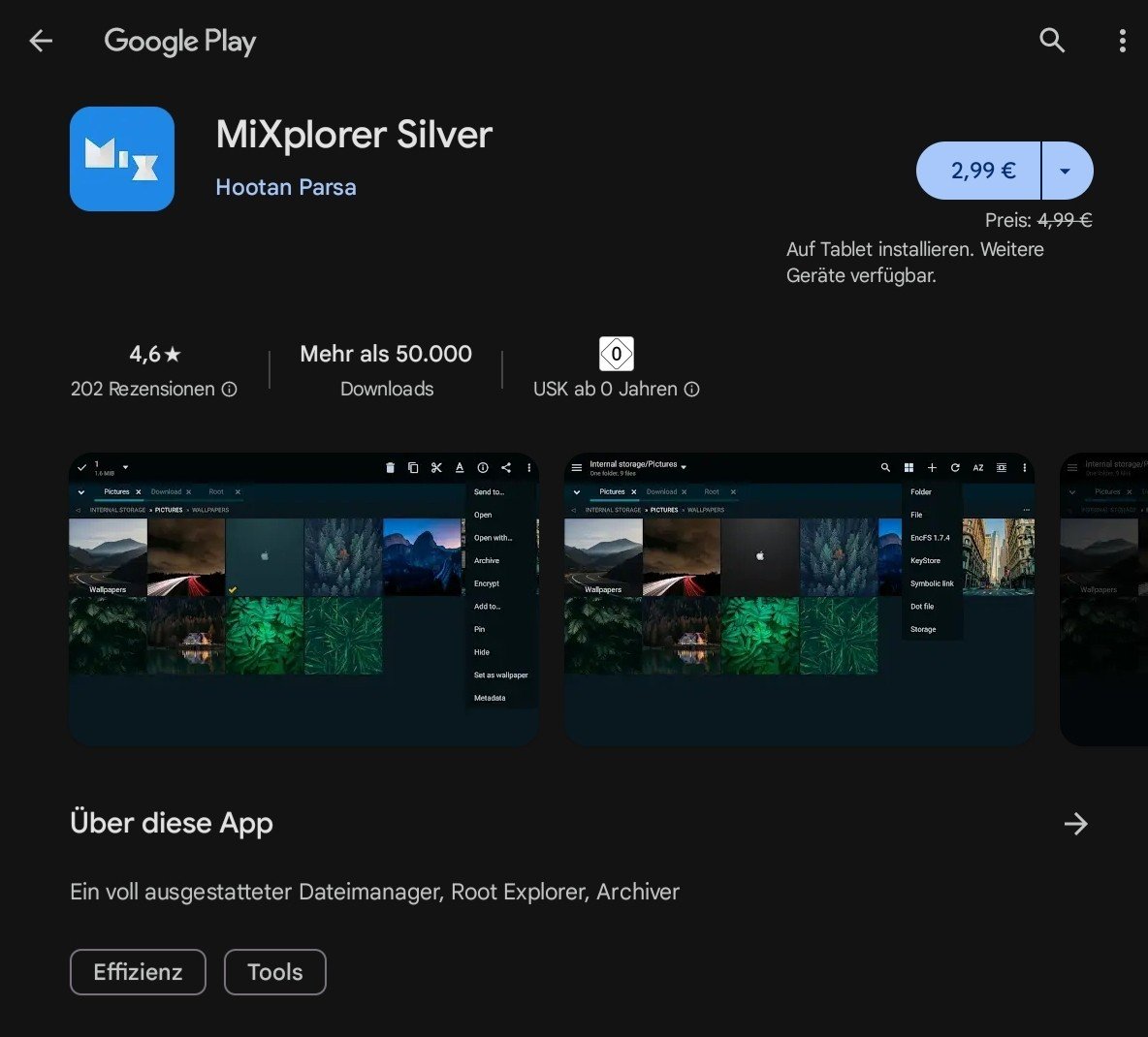
Task: Go back with the arrow icon
Action: (x=41, y=41)
